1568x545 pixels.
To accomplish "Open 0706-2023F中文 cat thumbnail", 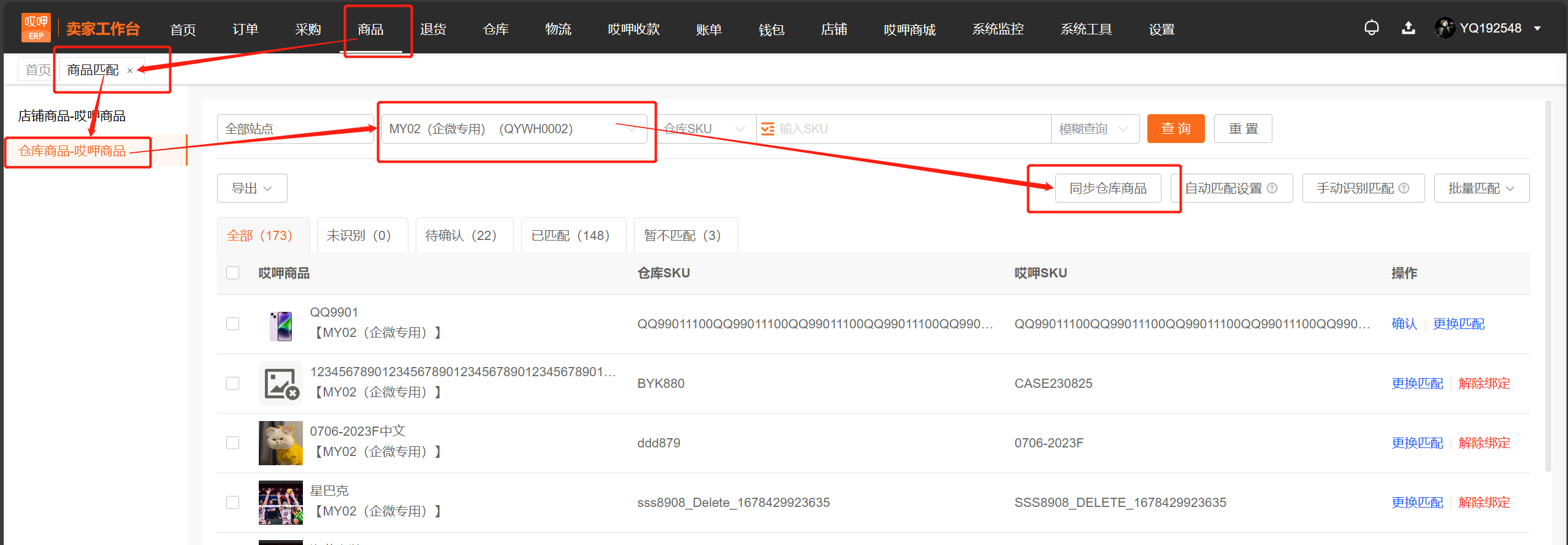I will pos(281,443).
